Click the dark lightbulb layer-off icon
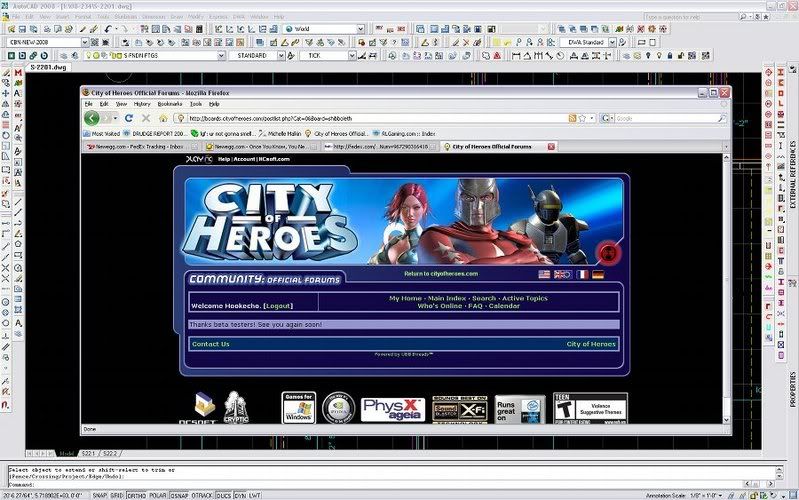Screen dimensions: 799x500 pyautogui.click(x=648, y=56)
